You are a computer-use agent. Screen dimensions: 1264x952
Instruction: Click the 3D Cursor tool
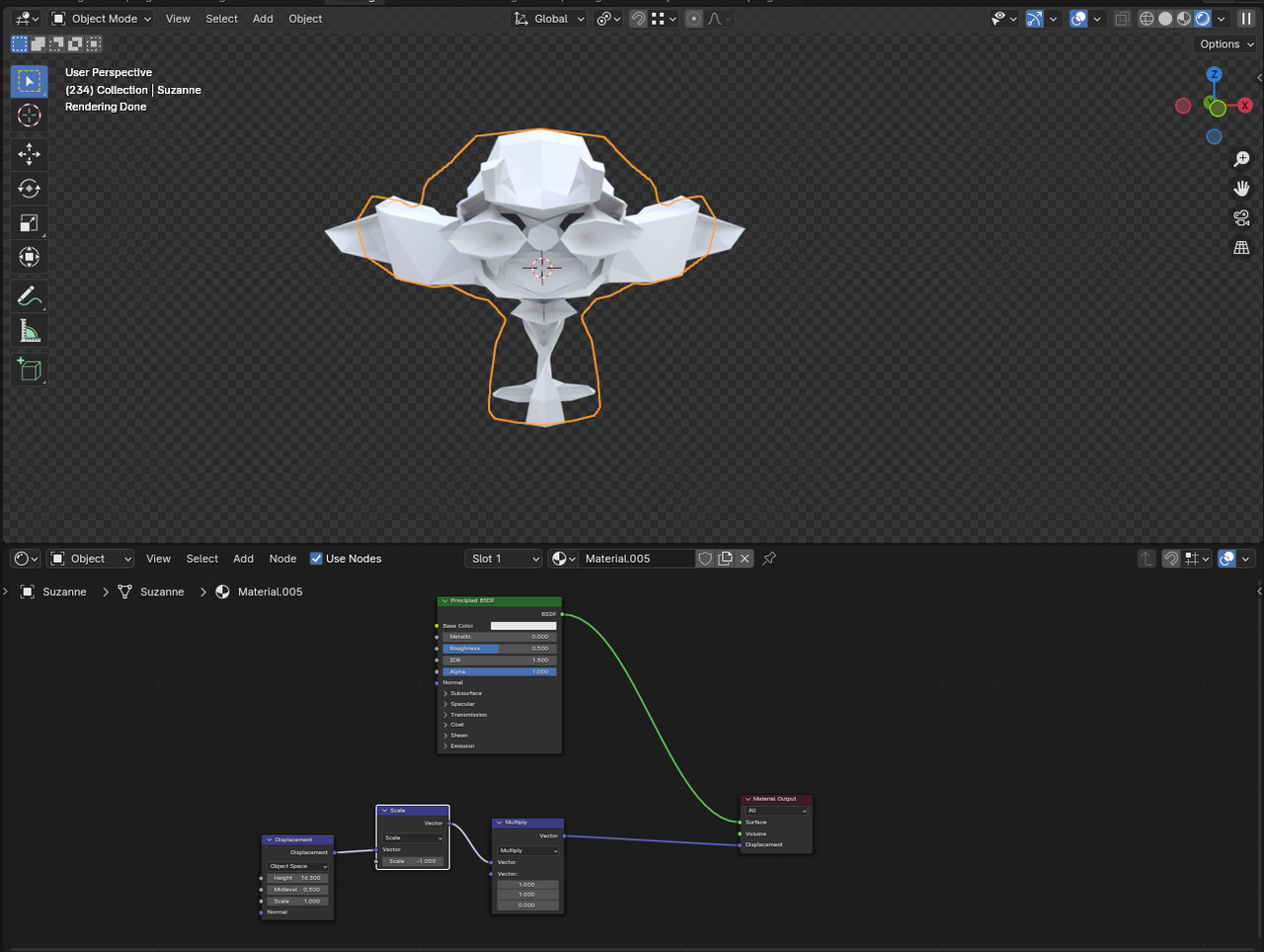[29, 116]
